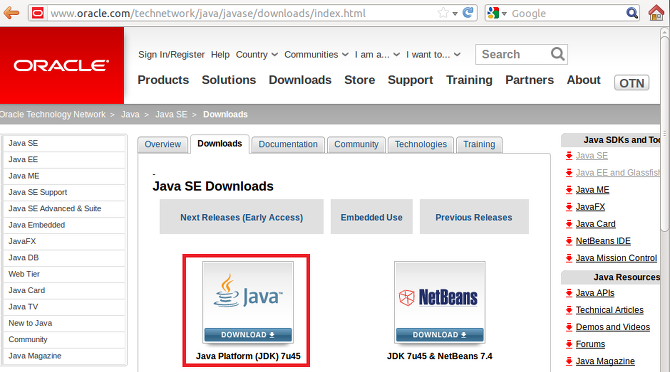The image size is (670, 372).
Task: Click Sign In/Register link
Action: (x=171, y=55)
